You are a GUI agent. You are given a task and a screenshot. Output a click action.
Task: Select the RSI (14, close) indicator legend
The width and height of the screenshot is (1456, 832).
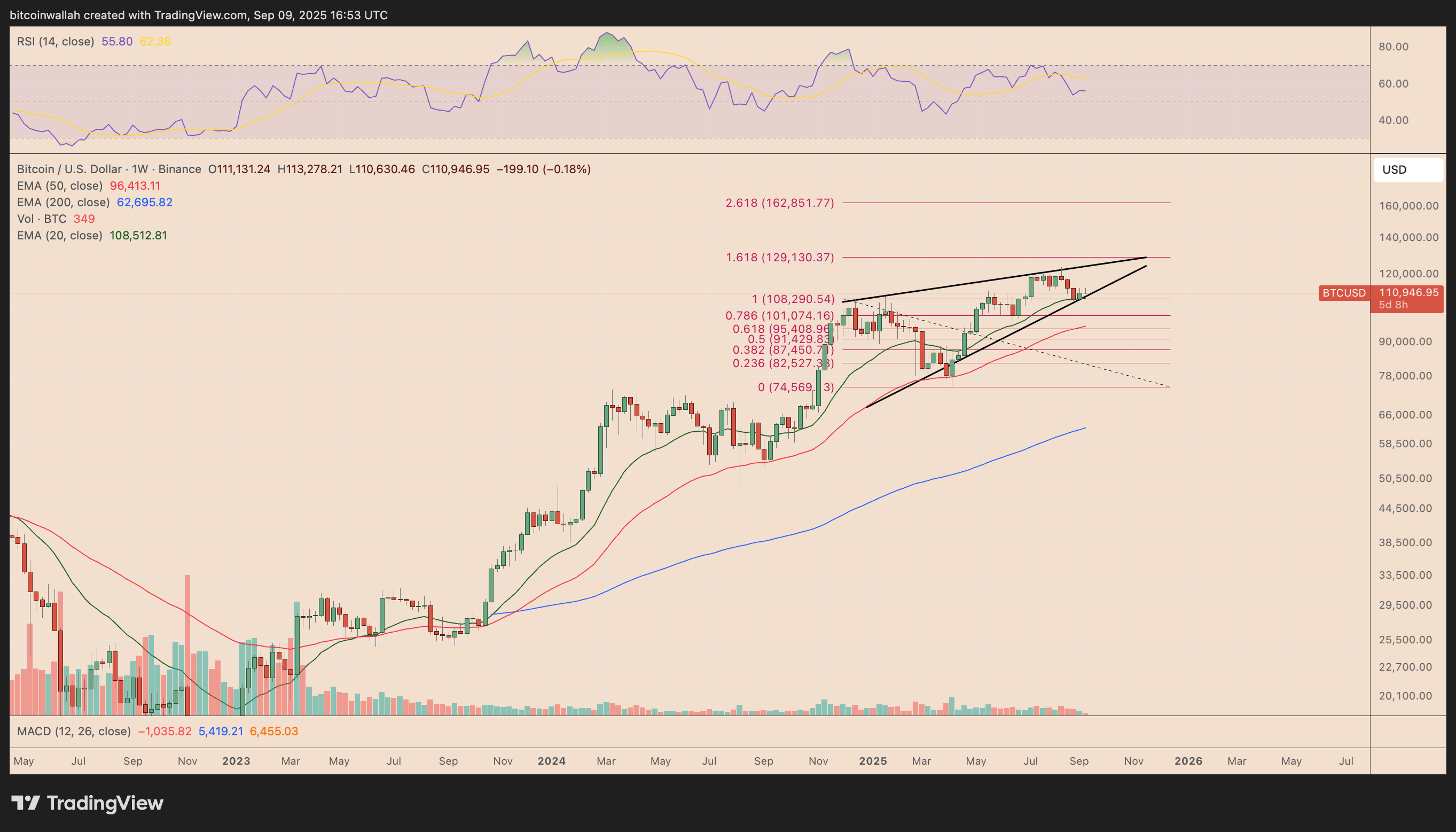tap(56, 41)
